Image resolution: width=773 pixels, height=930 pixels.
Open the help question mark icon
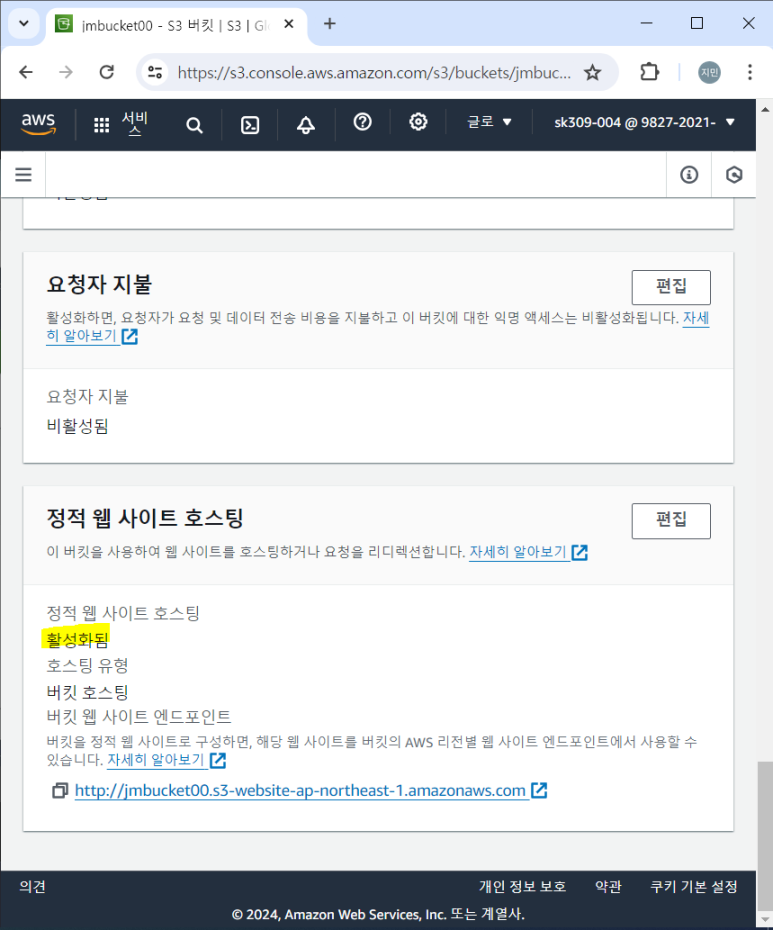point(362,122)
